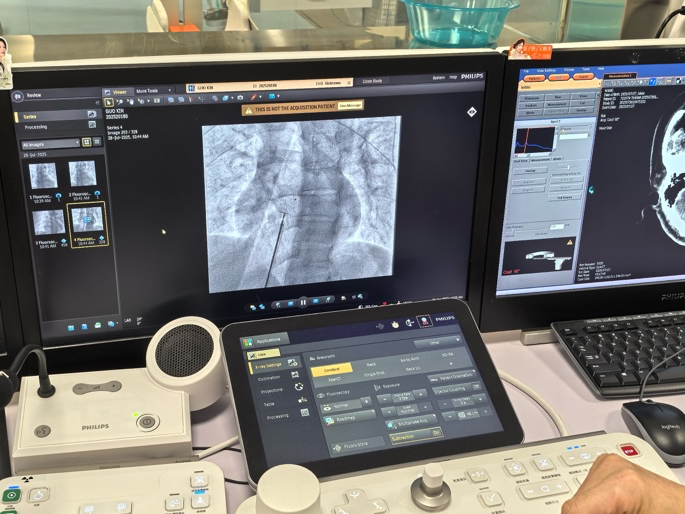The height and width of the screenshot is (514, 685).
Task: Select the pointer arrow tool in the viewer toolbar
Action: click(109, 103)
